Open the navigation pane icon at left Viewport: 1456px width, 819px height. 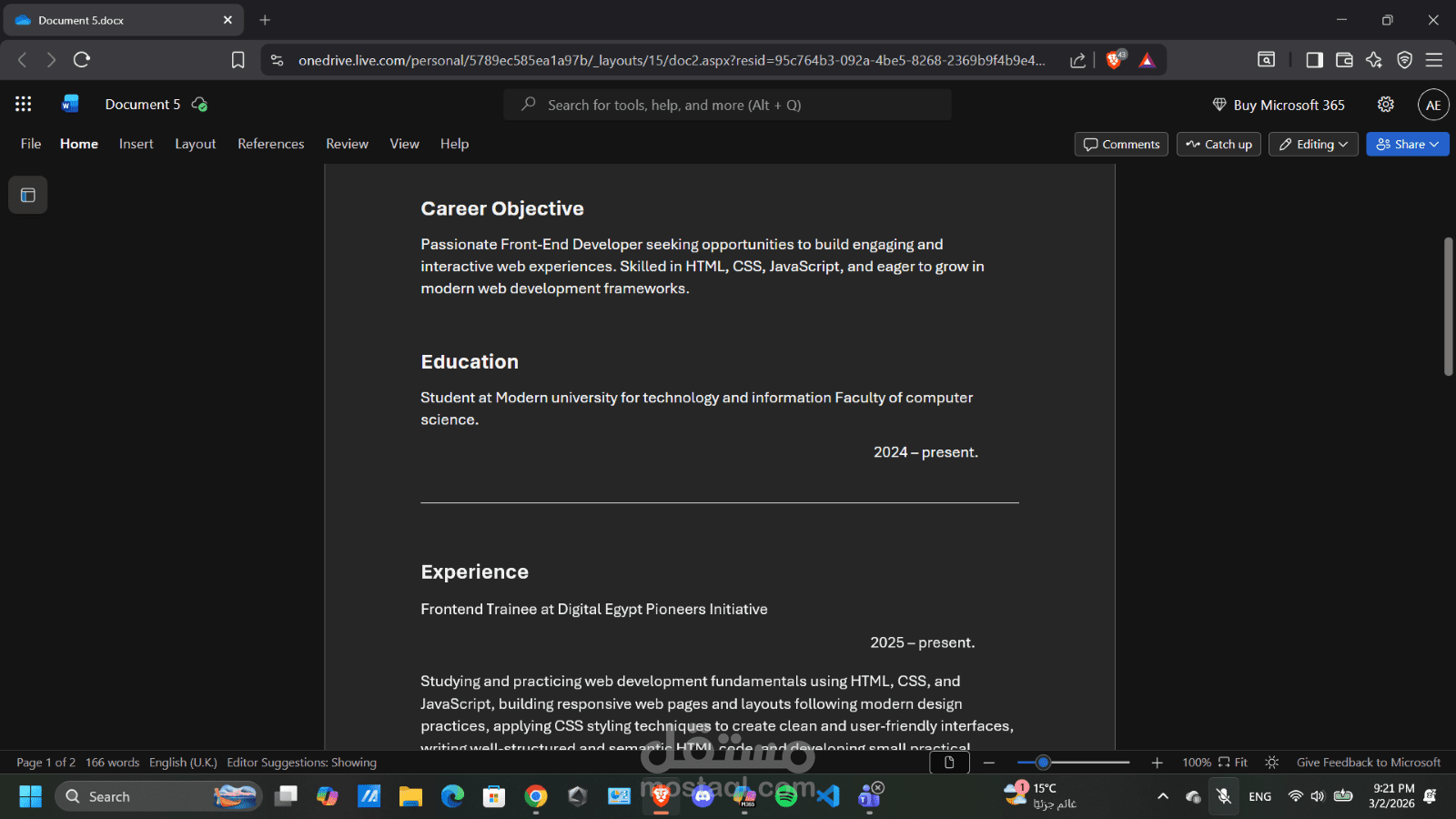point(28,195)
